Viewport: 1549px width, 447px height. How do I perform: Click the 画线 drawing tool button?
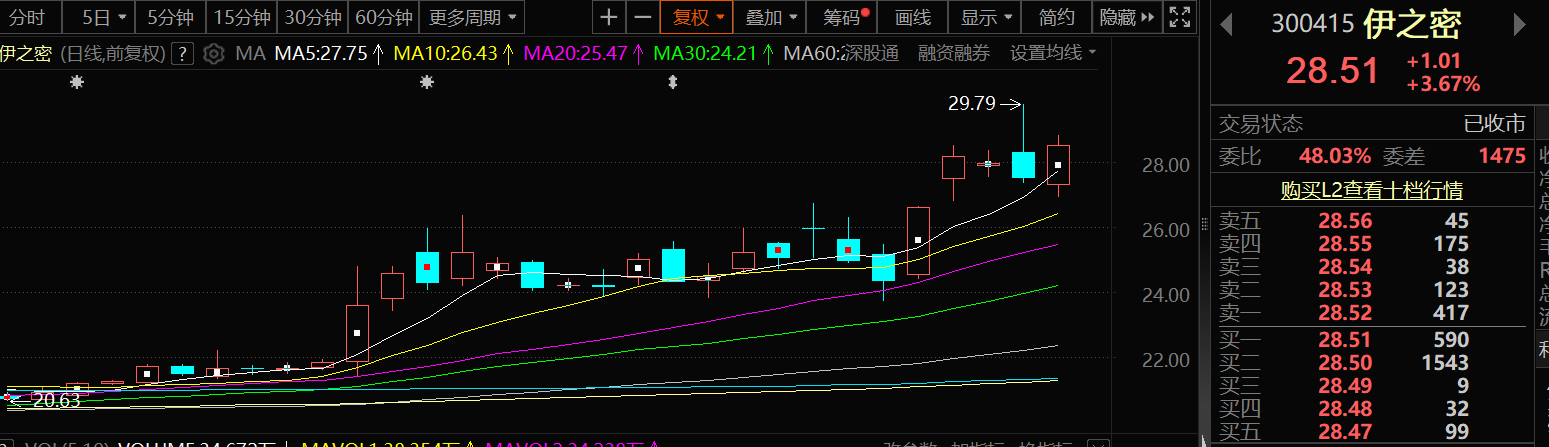coord(912,17)
